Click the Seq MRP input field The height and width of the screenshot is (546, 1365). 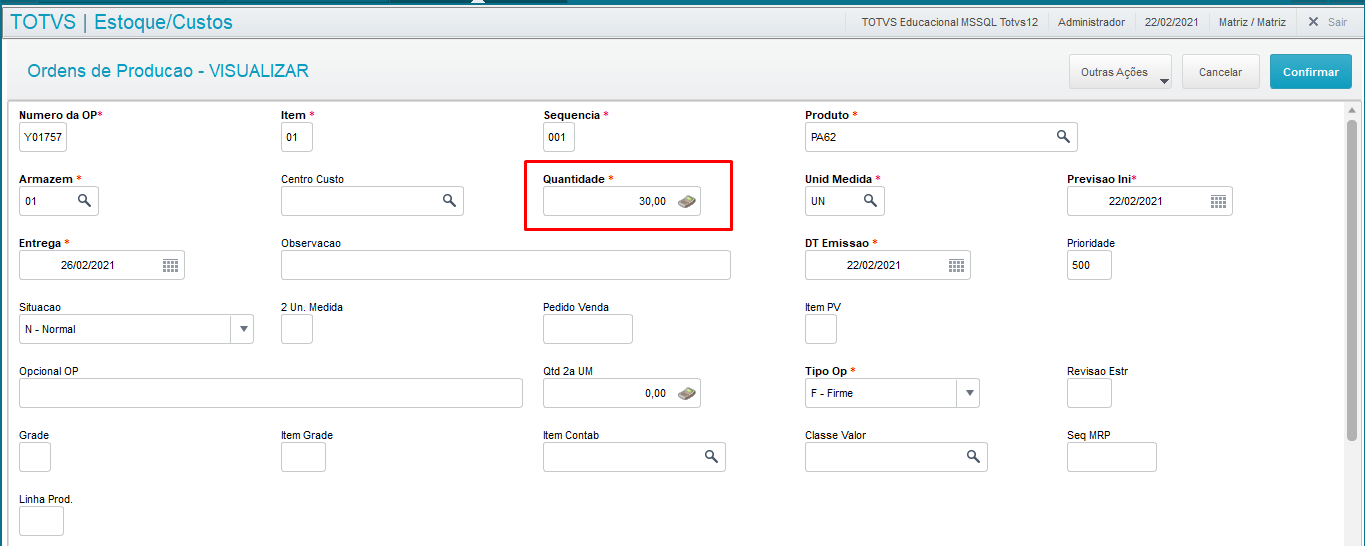click(1112, 457)
